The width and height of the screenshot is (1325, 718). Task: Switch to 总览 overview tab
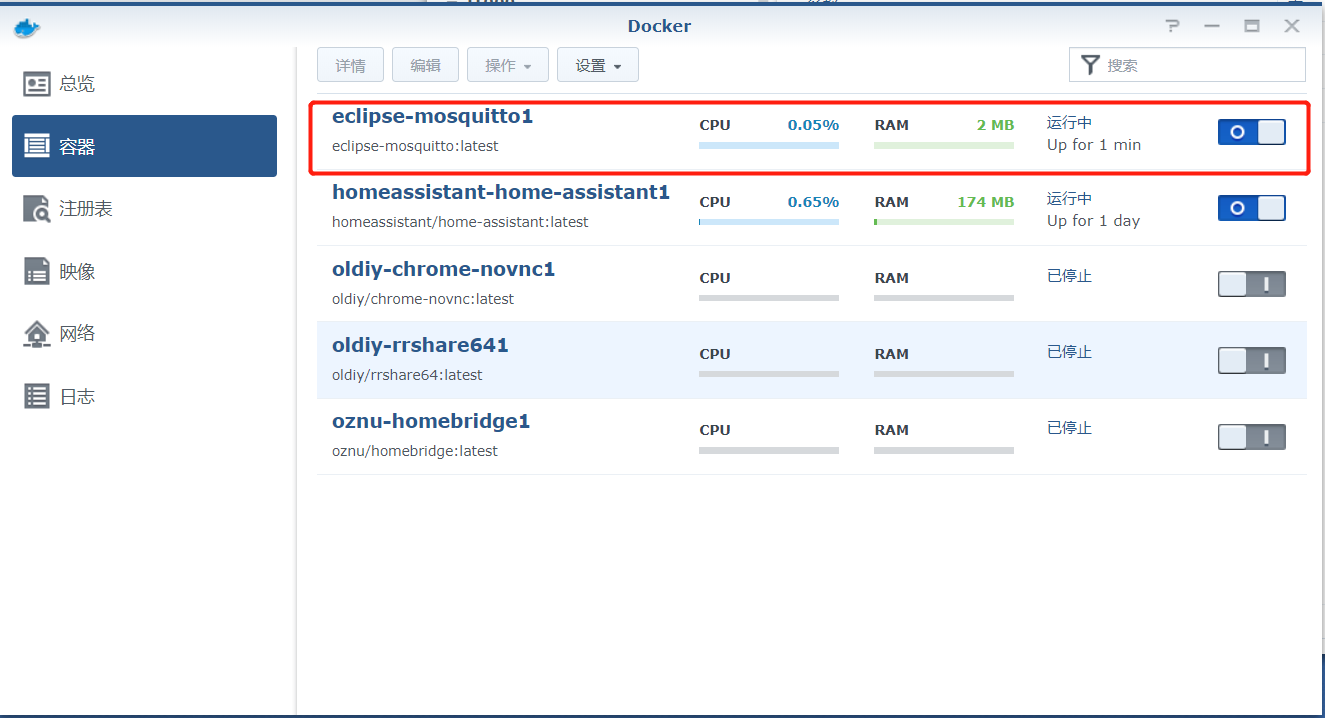(144, 84)
